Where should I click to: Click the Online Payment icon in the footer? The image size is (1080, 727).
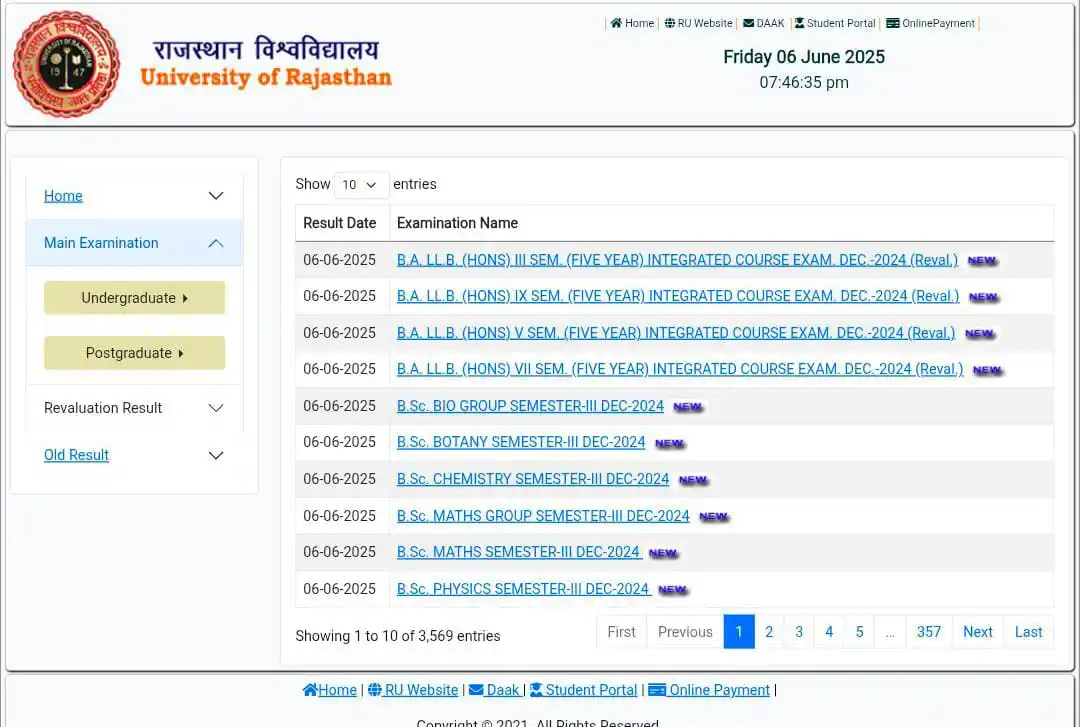pyautogui.click(x=659, y=689)
